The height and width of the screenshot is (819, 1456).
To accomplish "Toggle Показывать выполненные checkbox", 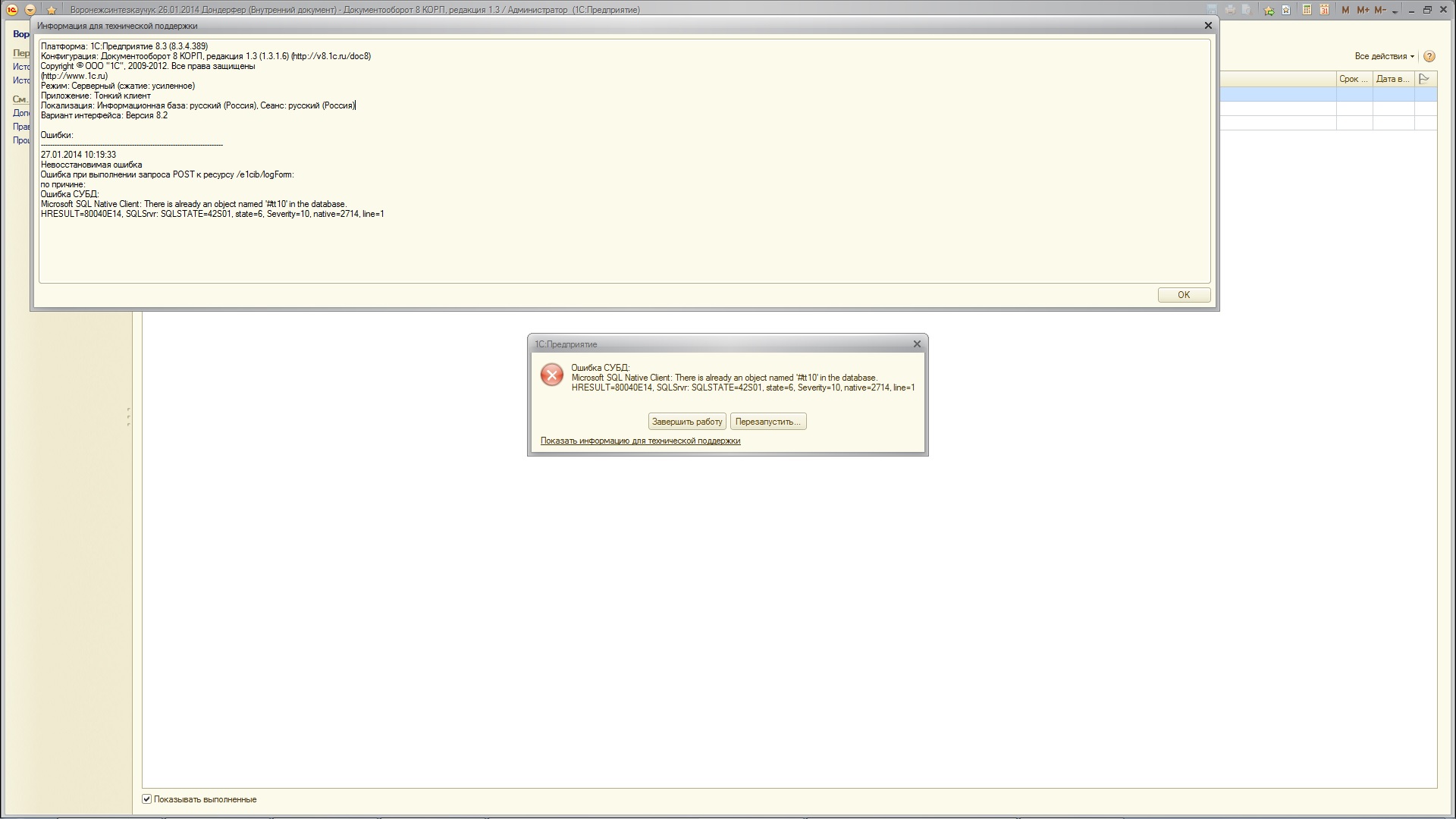I will pos(147,799).
